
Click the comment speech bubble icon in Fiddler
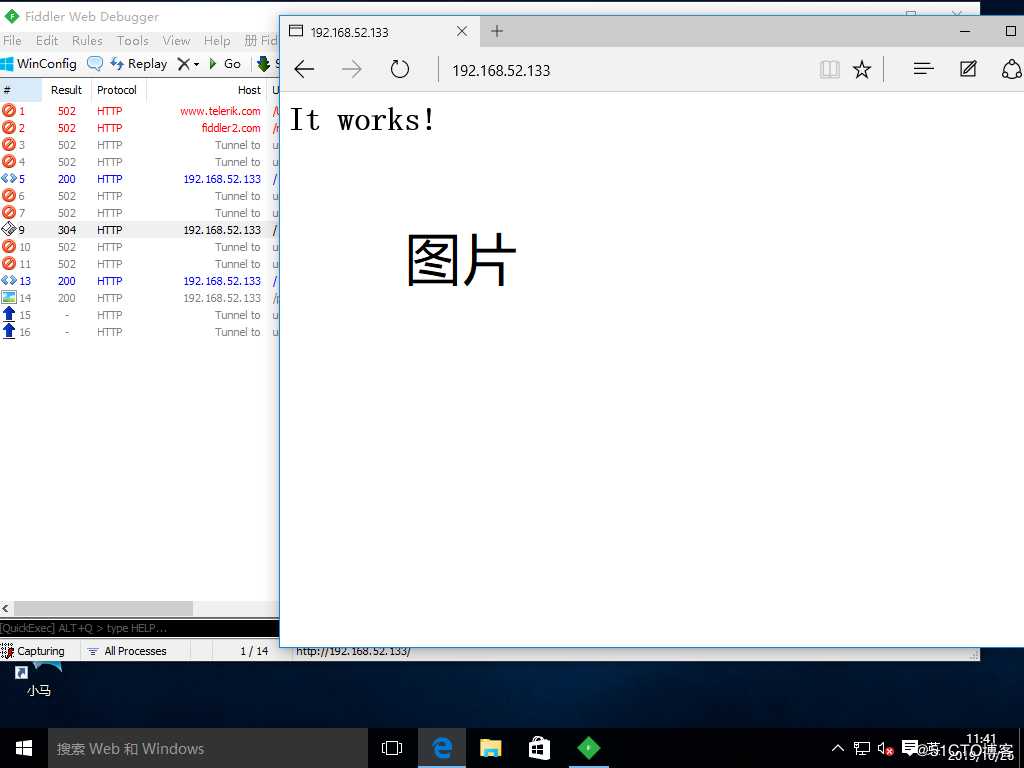pos(95,64)
